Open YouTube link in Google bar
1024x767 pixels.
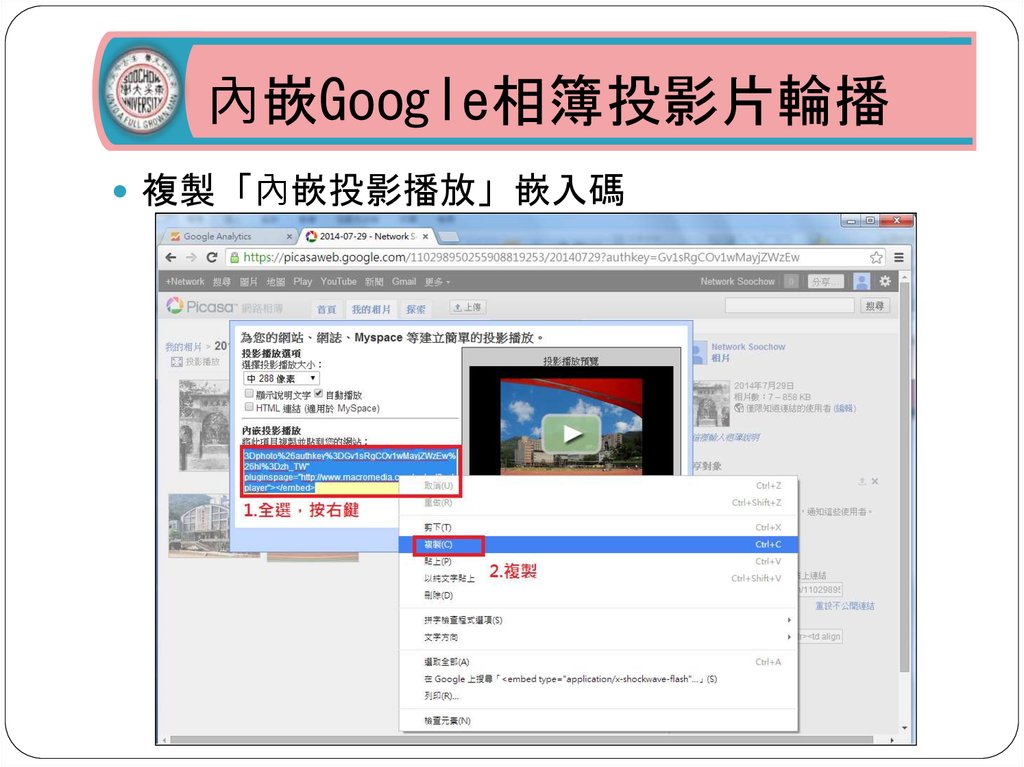point(338,282)
